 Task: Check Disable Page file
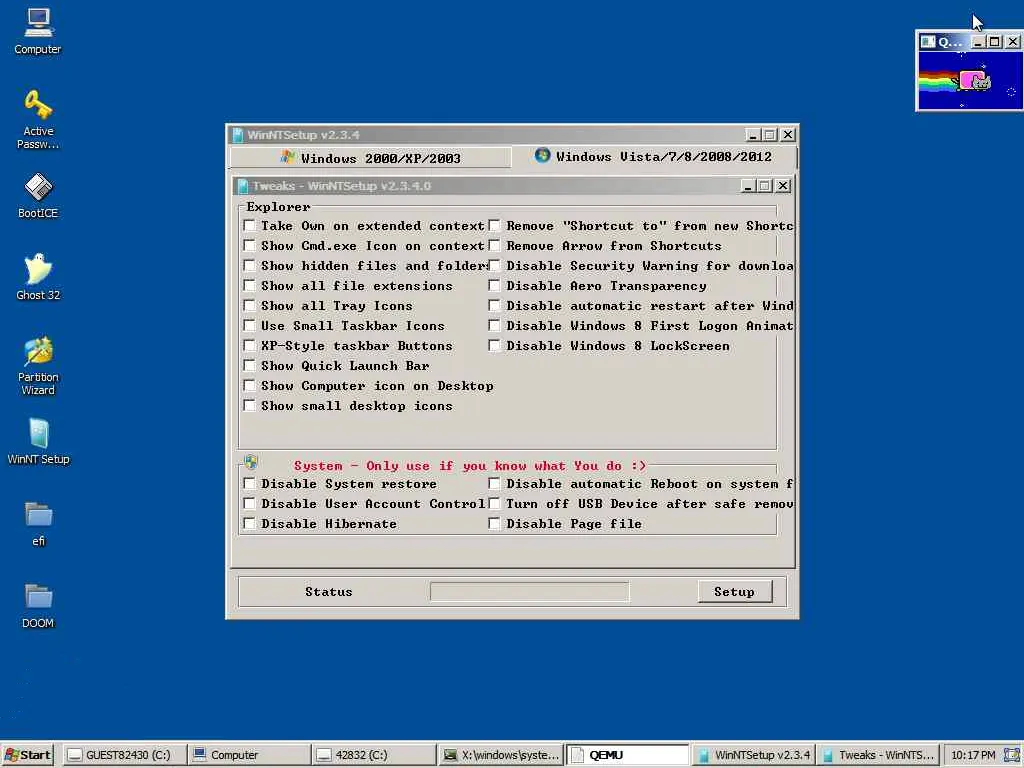(x=494, y=524)
